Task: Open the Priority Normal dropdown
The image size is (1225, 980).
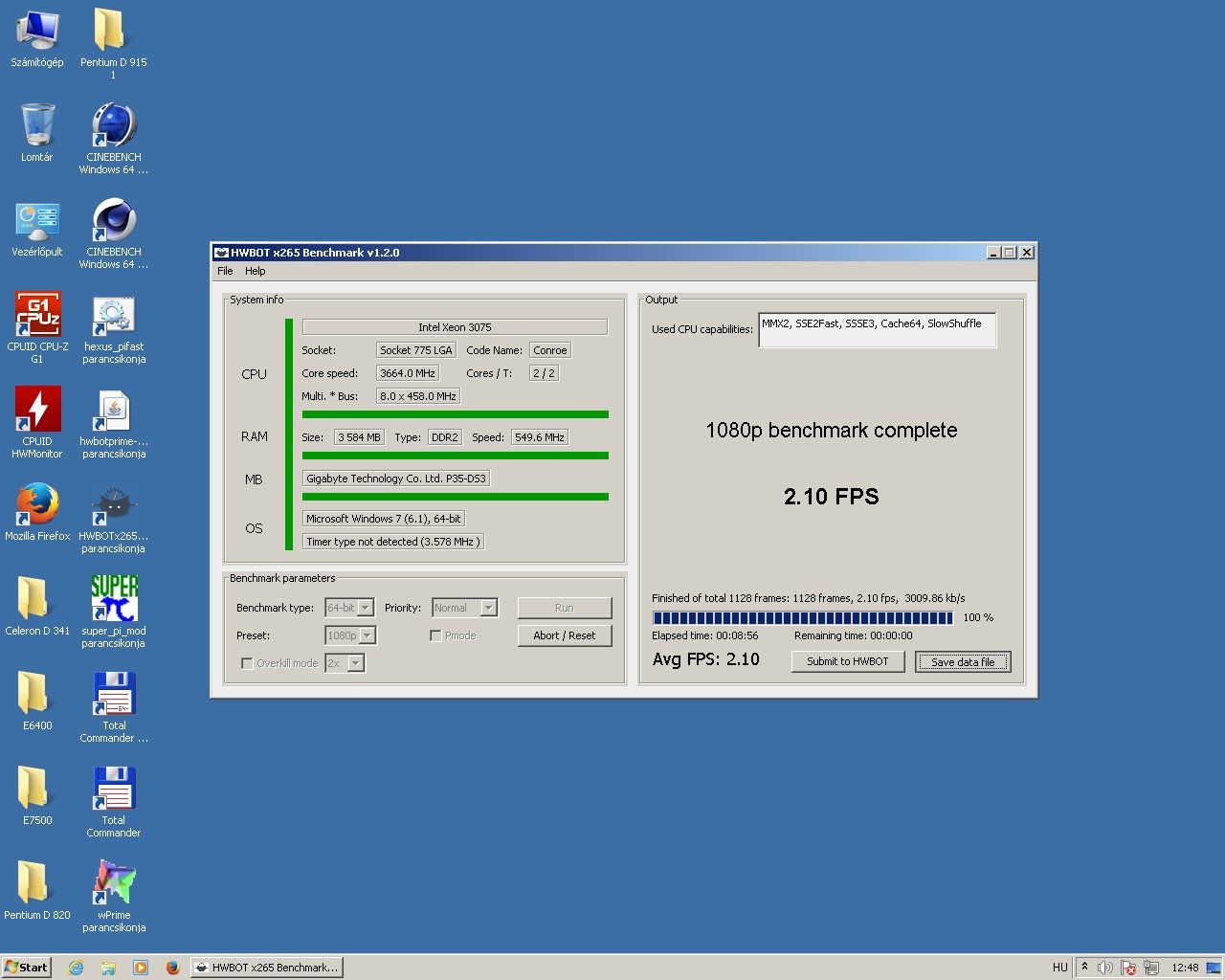Action: 464,608
